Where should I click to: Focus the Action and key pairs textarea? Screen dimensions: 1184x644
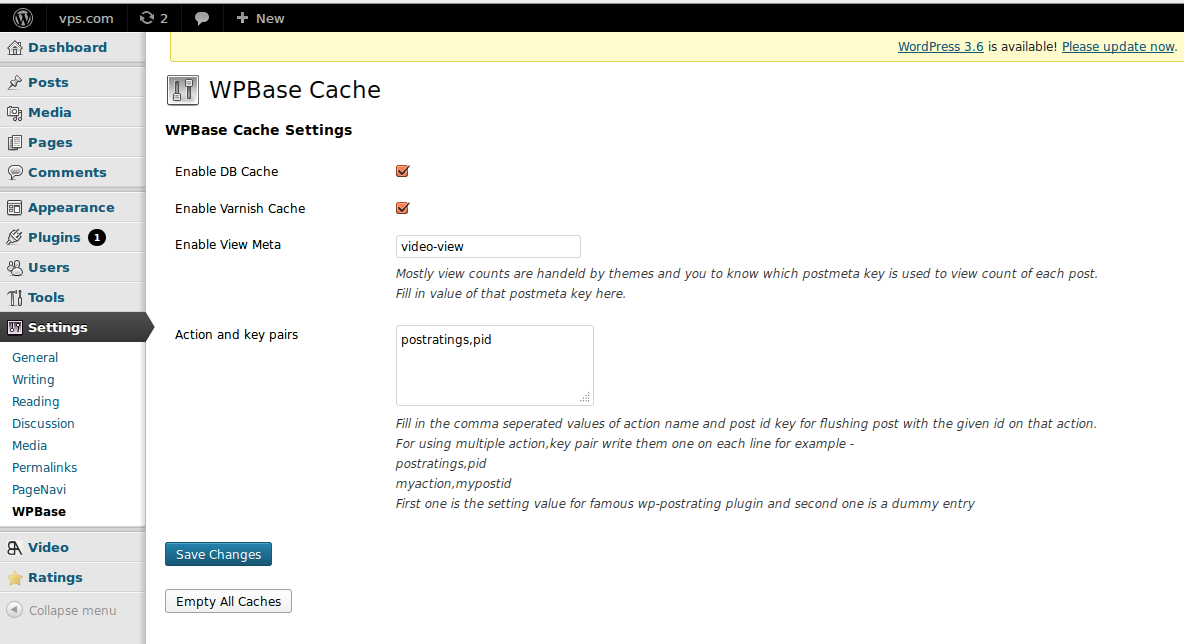coord(495,365)
